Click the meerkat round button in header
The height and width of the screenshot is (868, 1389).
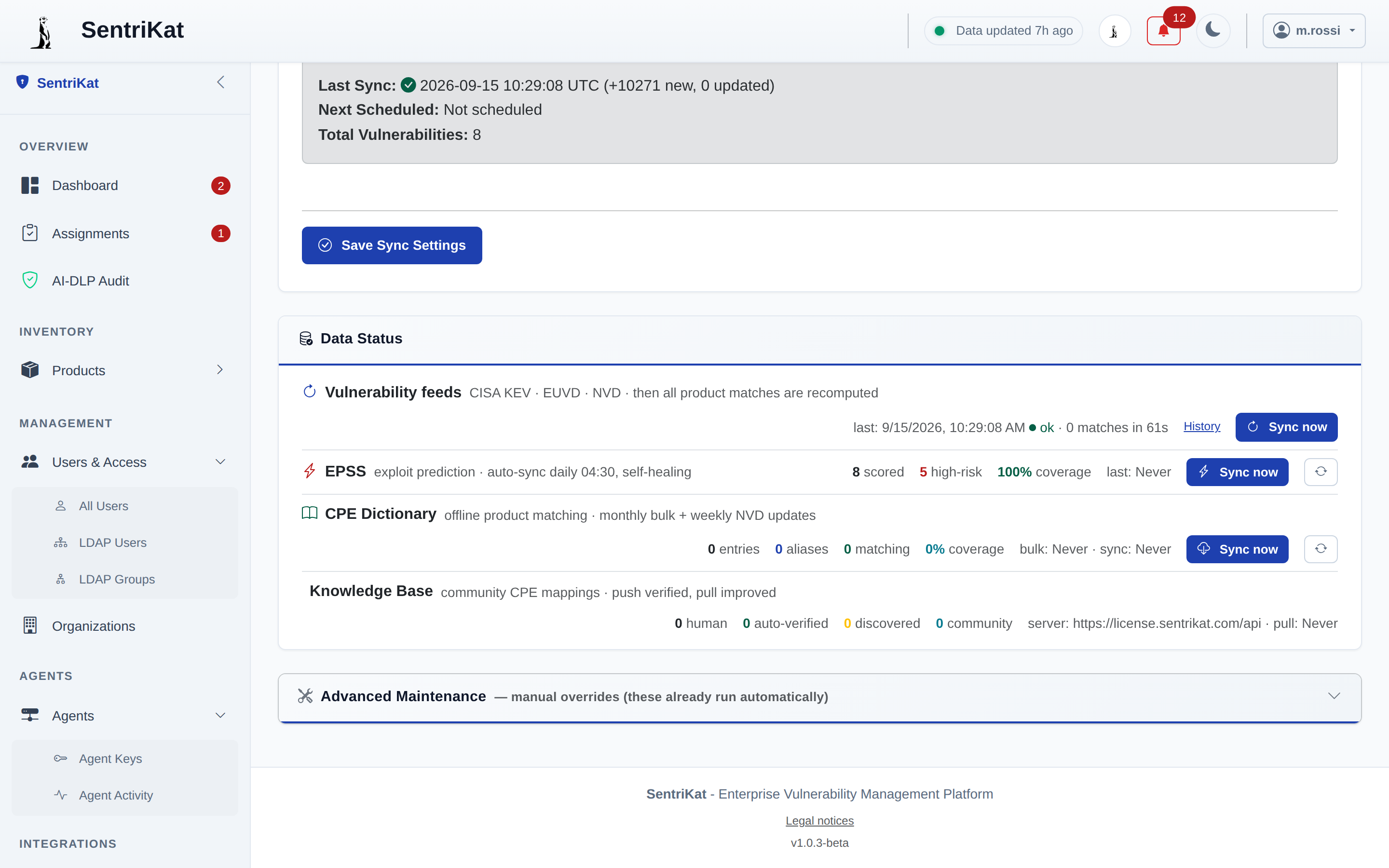click(x=1114, y=31)
